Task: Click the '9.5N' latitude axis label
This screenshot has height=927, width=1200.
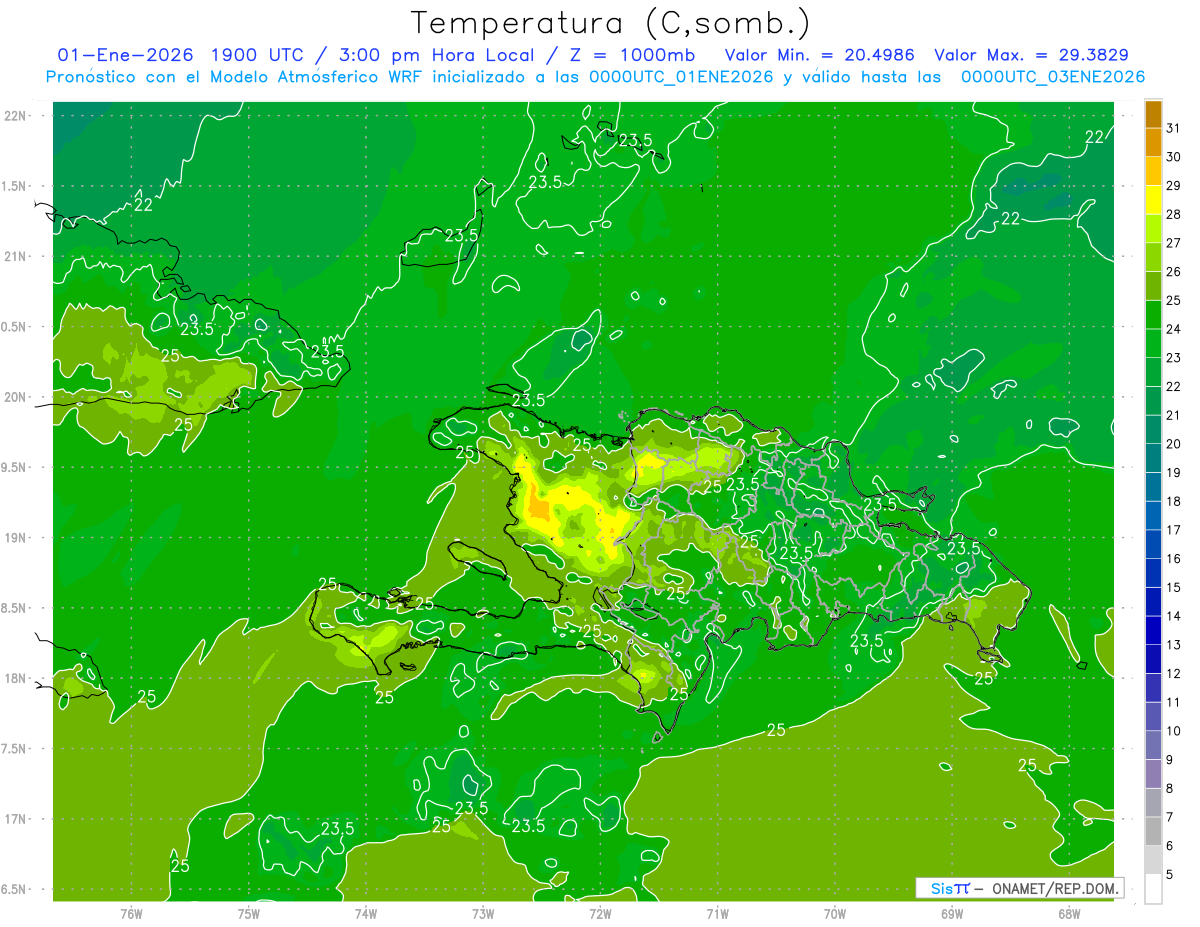Action: tap(14, 467)
